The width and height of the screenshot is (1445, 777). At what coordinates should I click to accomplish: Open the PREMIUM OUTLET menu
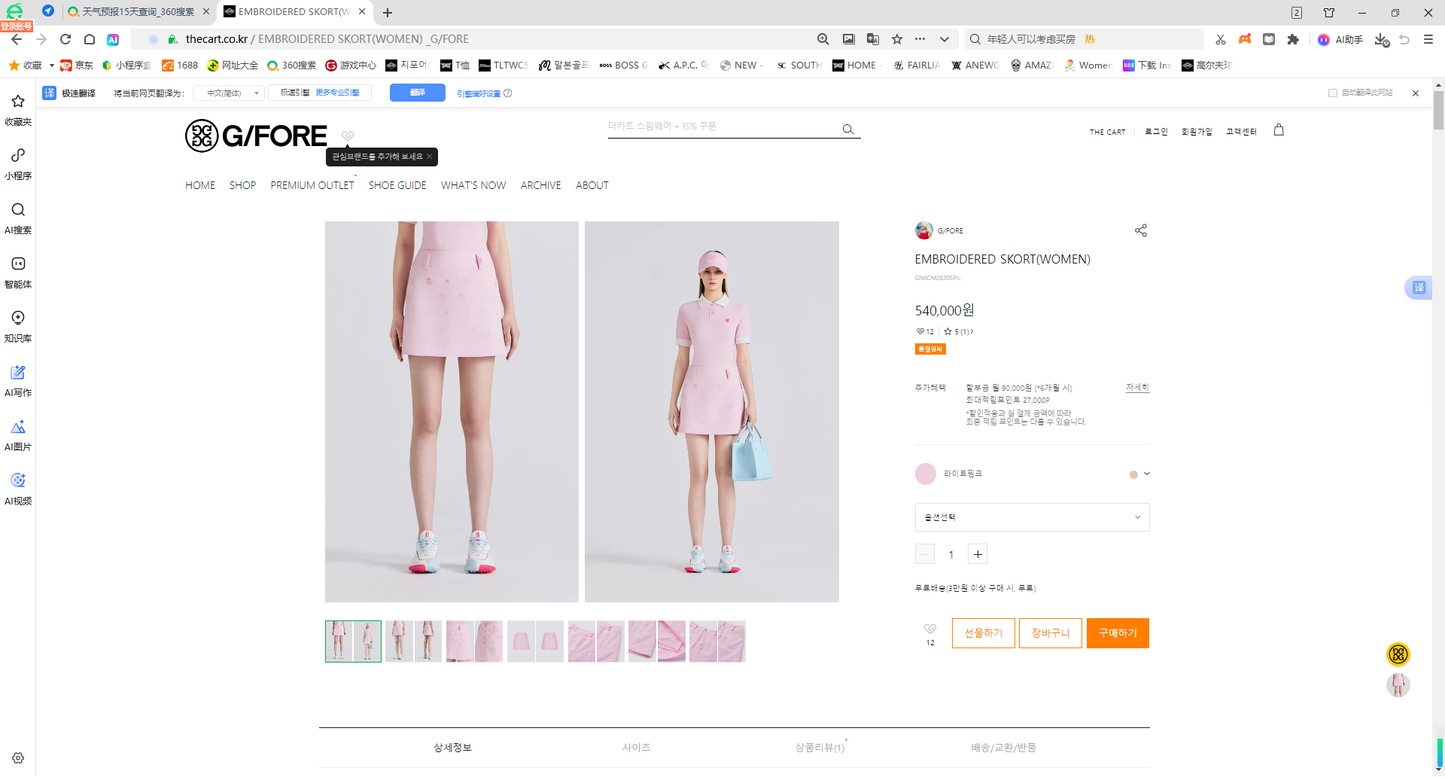312,185
